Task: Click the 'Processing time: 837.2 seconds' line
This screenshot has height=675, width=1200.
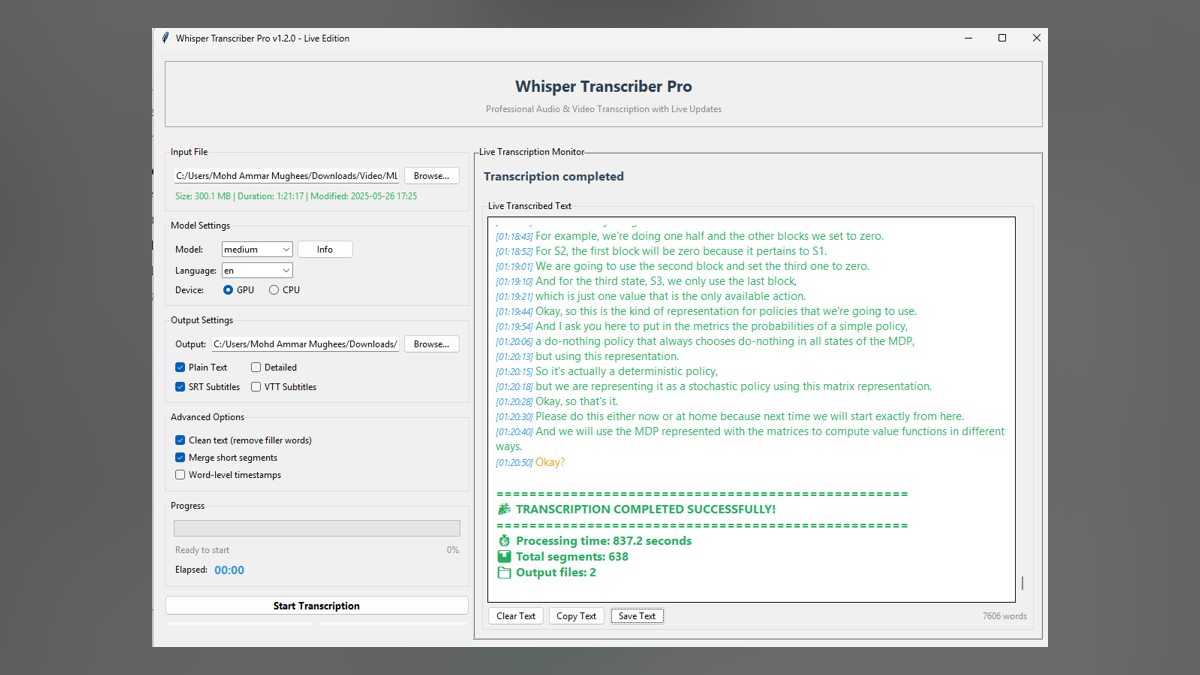Action: 604,541
